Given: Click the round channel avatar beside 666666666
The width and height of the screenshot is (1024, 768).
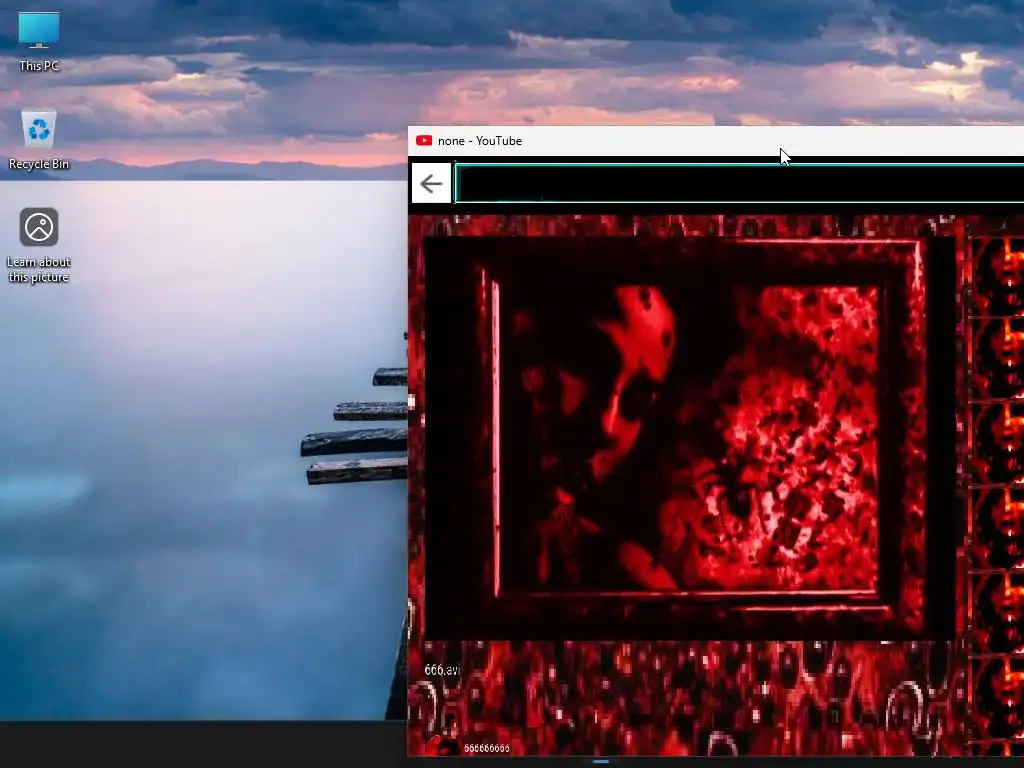Looking at the screenshot, I should [x=445, y=746].
